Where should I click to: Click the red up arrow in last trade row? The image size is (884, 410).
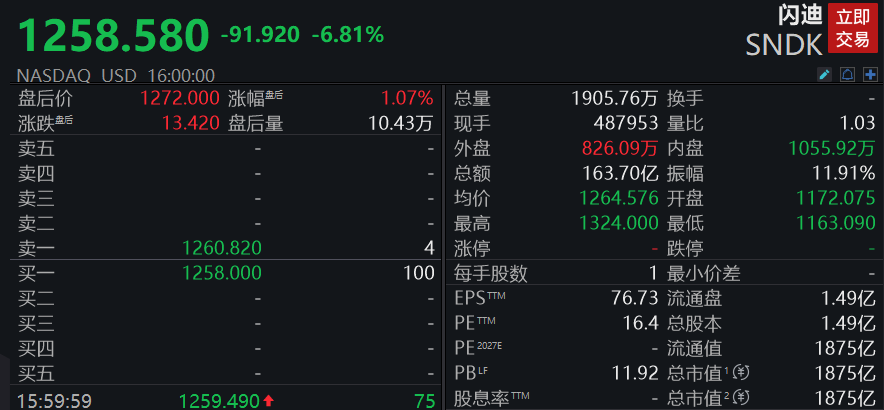pos(268,401)
